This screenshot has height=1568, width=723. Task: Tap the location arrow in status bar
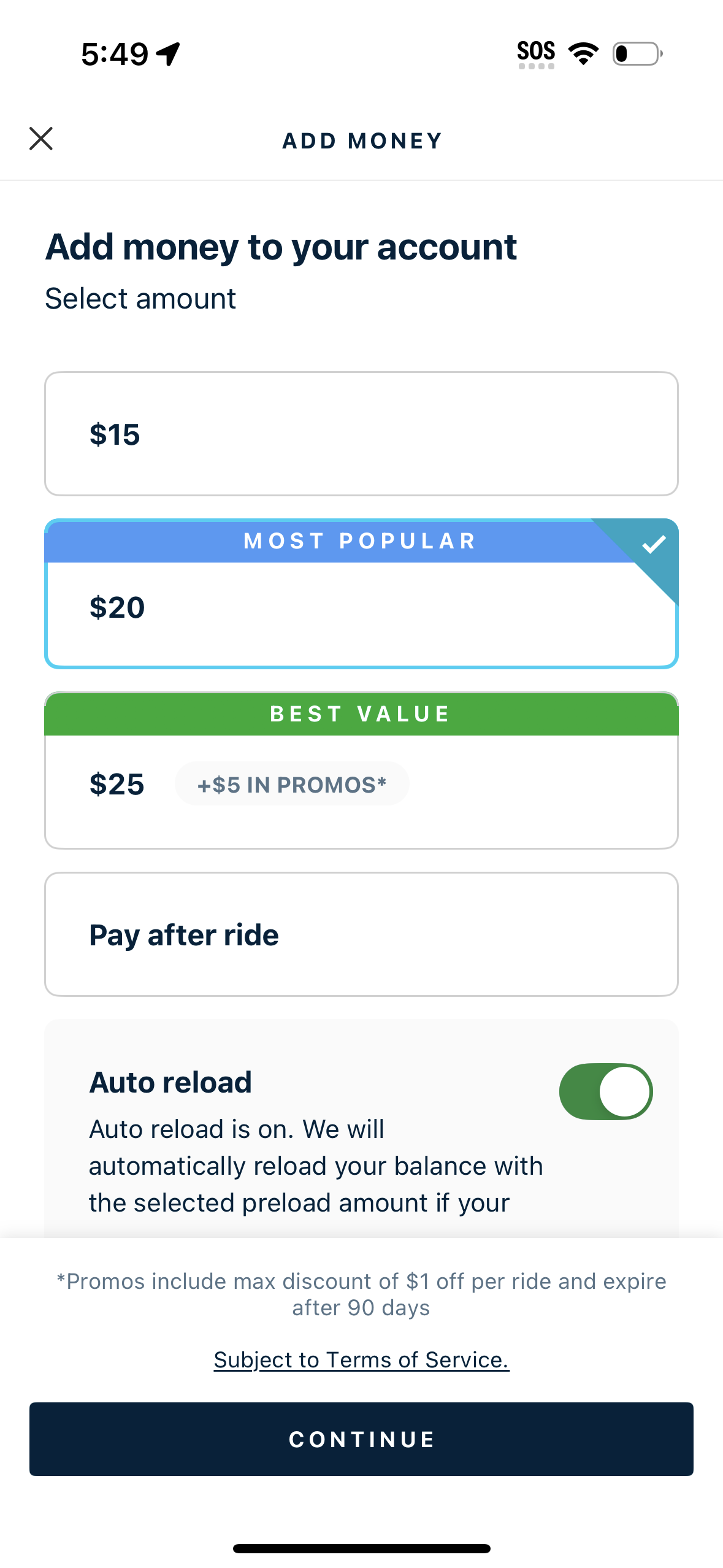(168, 54)
